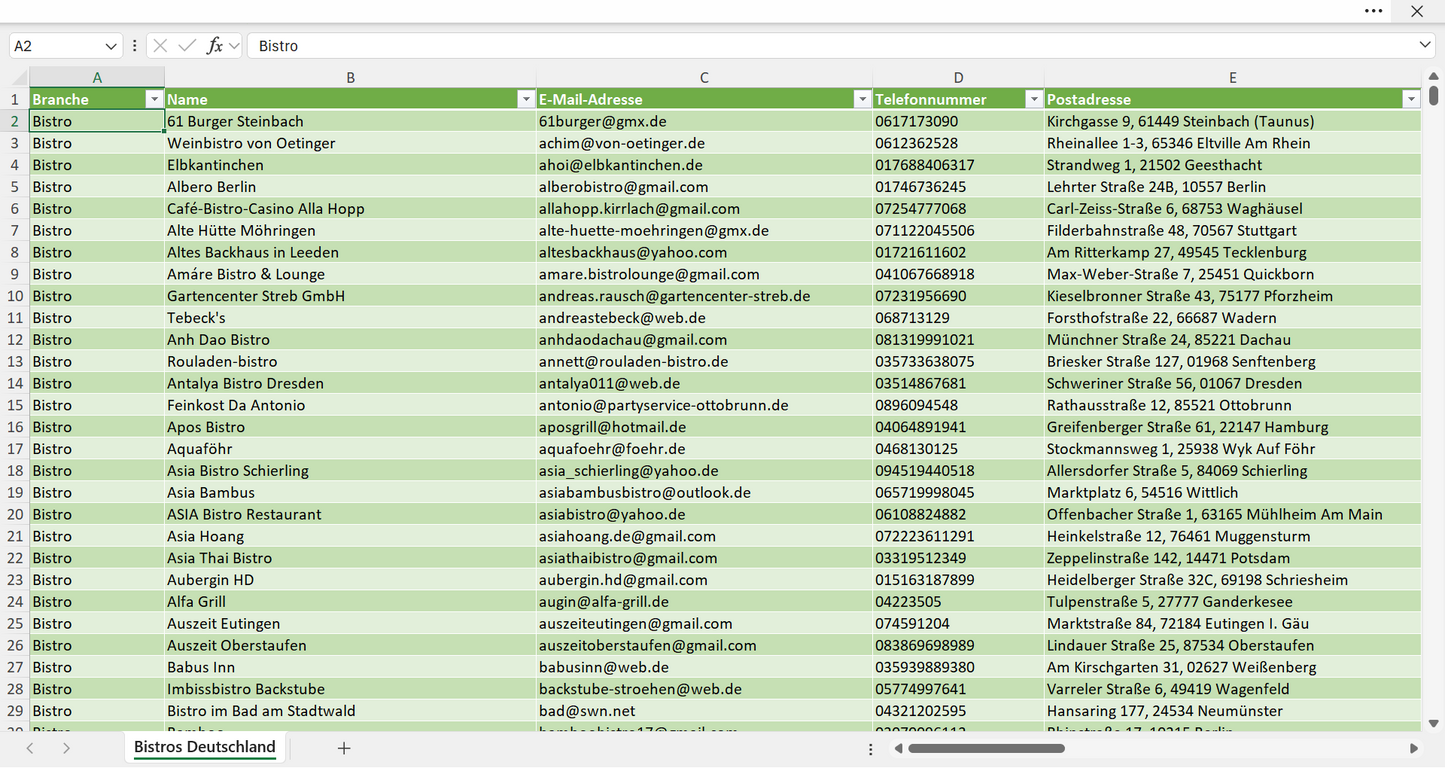Image resolution: width=1445 pixels, height=768 pixels.
Task: Select email 'backstube-stroehen@web.de'
Action: pyautogui.click(x=704, y=690)
